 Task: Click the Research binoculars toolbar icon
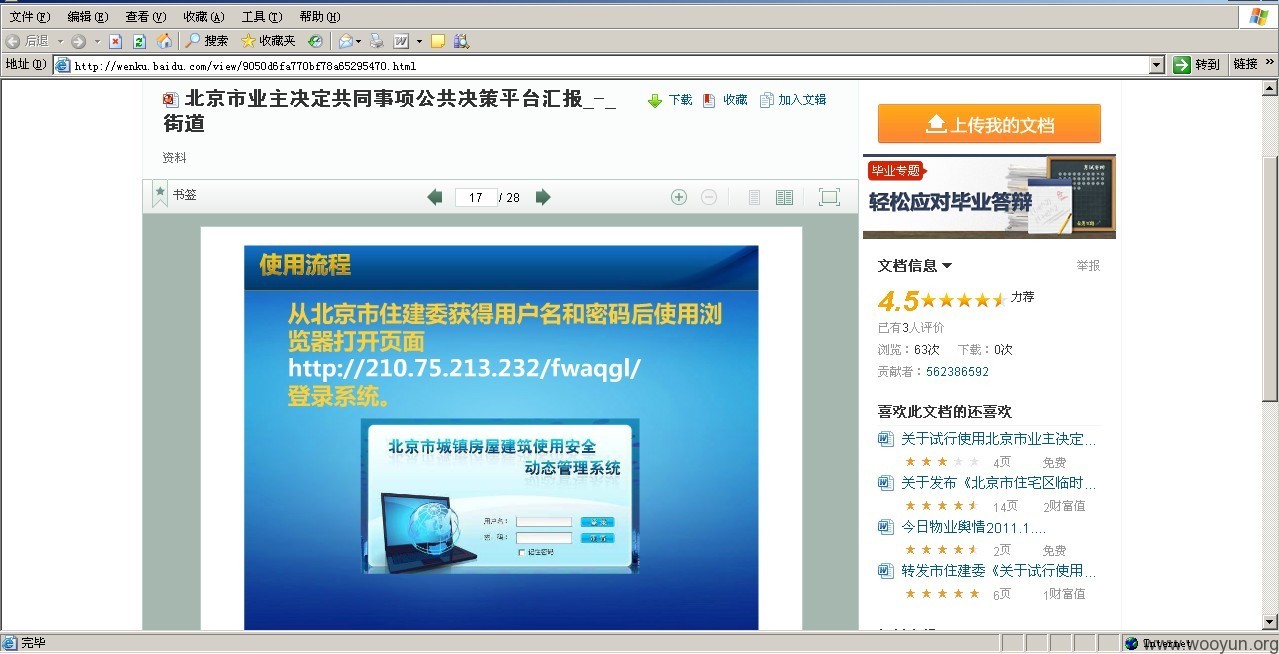point(461,41)
